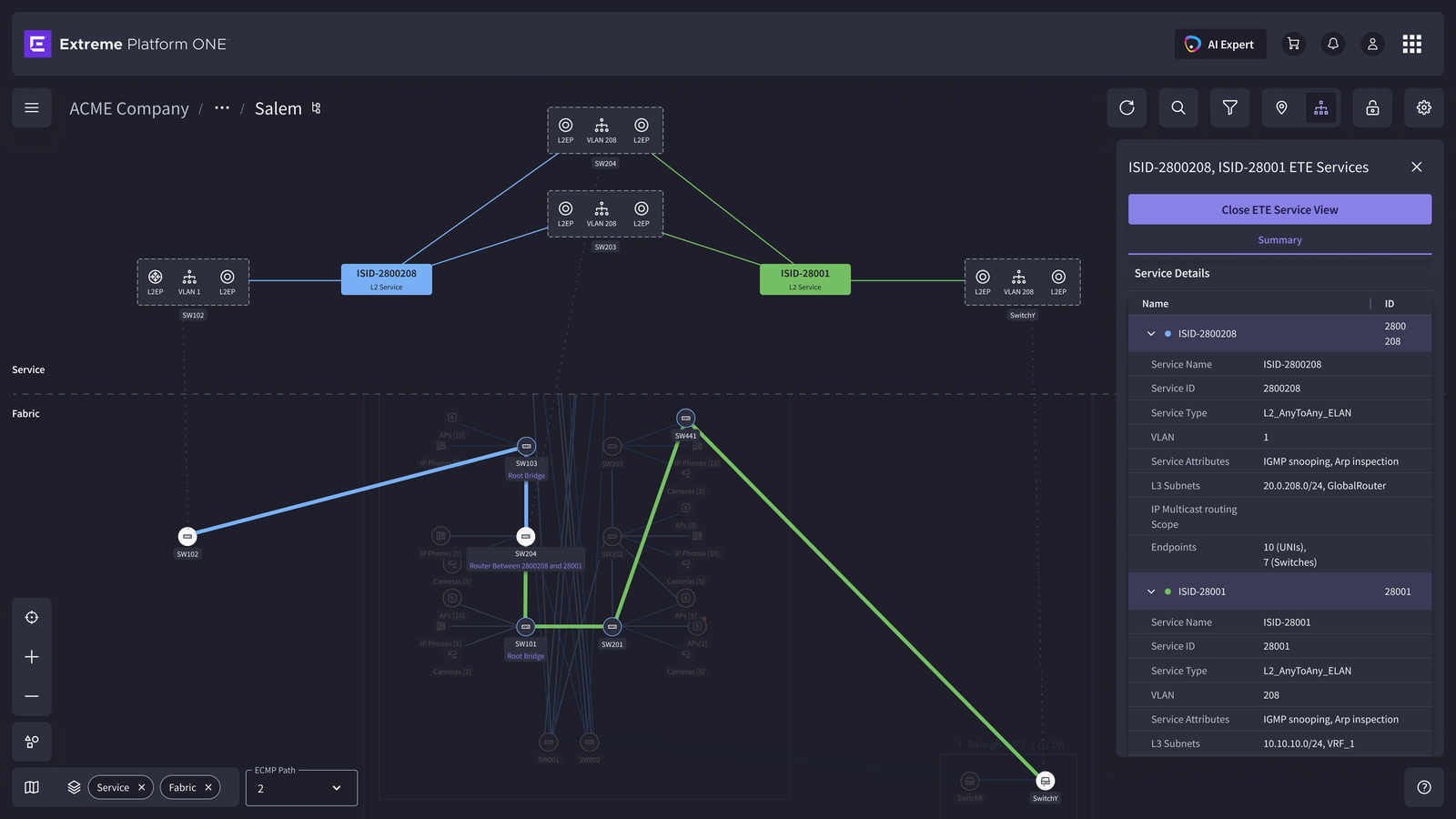Expand the breadcrumb ellipsis
This screenshot has height=819, width=1456.
(x=222, y=108)
